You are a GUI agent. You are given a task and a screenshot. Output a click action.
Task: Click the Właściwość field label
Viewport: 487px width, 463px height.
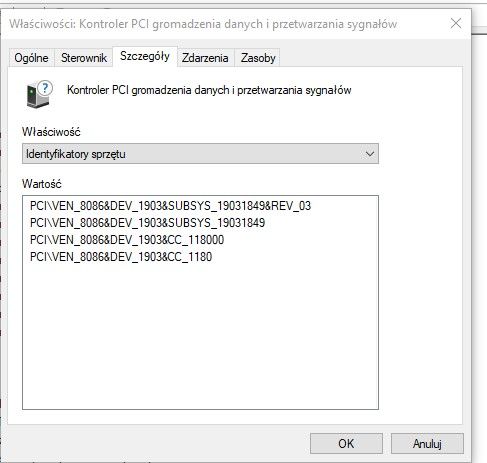51,132
